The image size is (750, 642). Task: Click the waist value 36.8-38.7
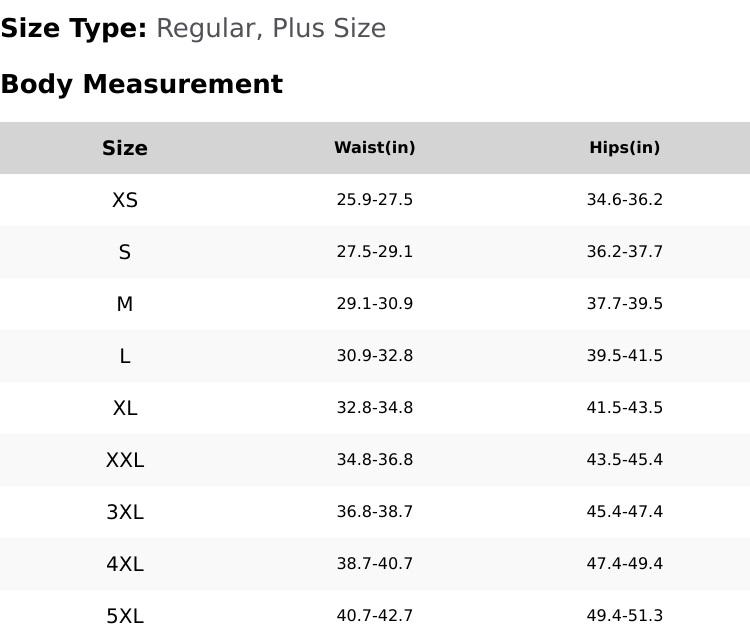tap(375, 512)
